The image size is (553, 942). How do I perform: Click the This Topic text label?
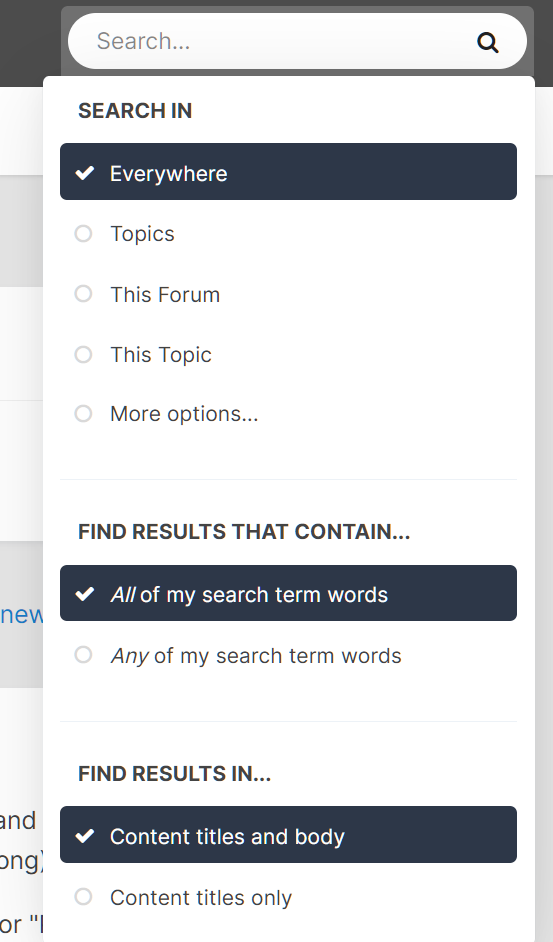pyautogui.click(x=161, y=354)
